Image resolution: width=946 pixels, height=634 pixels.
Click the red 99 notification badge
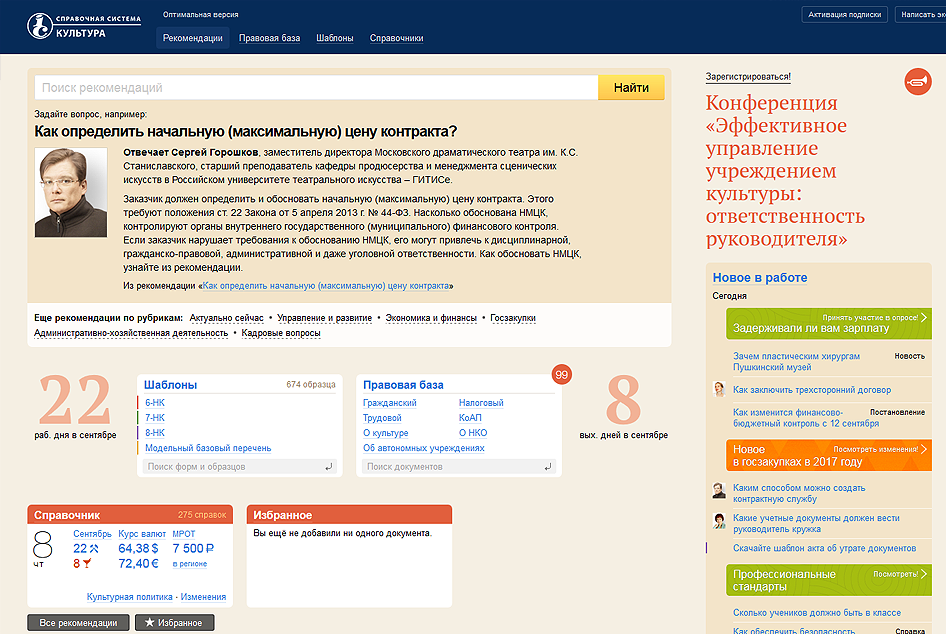(562, 375)
